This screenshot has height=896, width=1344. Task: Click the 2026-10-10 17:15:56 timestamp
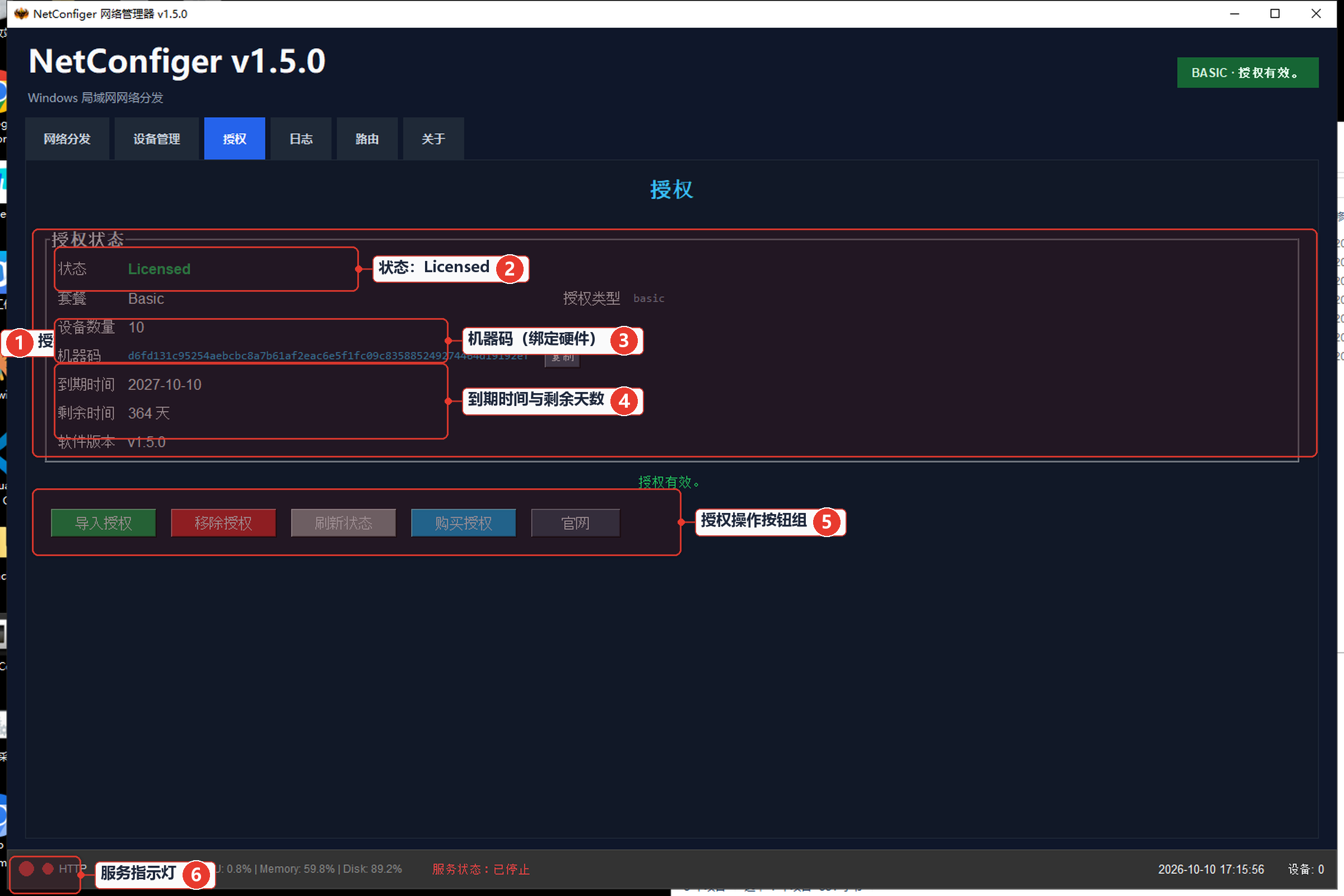(1211, 869)
